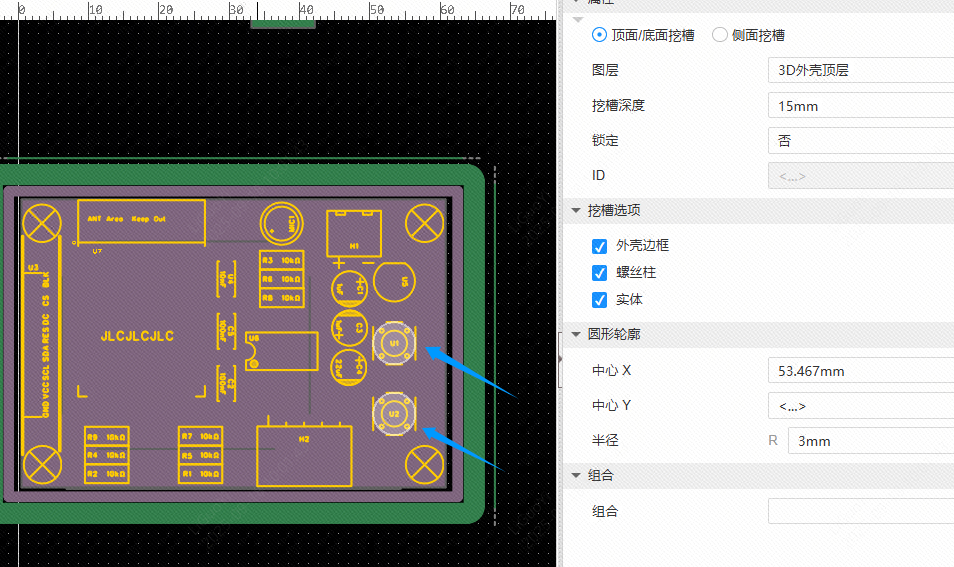This screenshot has width=954, height=567.
Task: Select the H2 connector footprint
Action: point(304,456)
